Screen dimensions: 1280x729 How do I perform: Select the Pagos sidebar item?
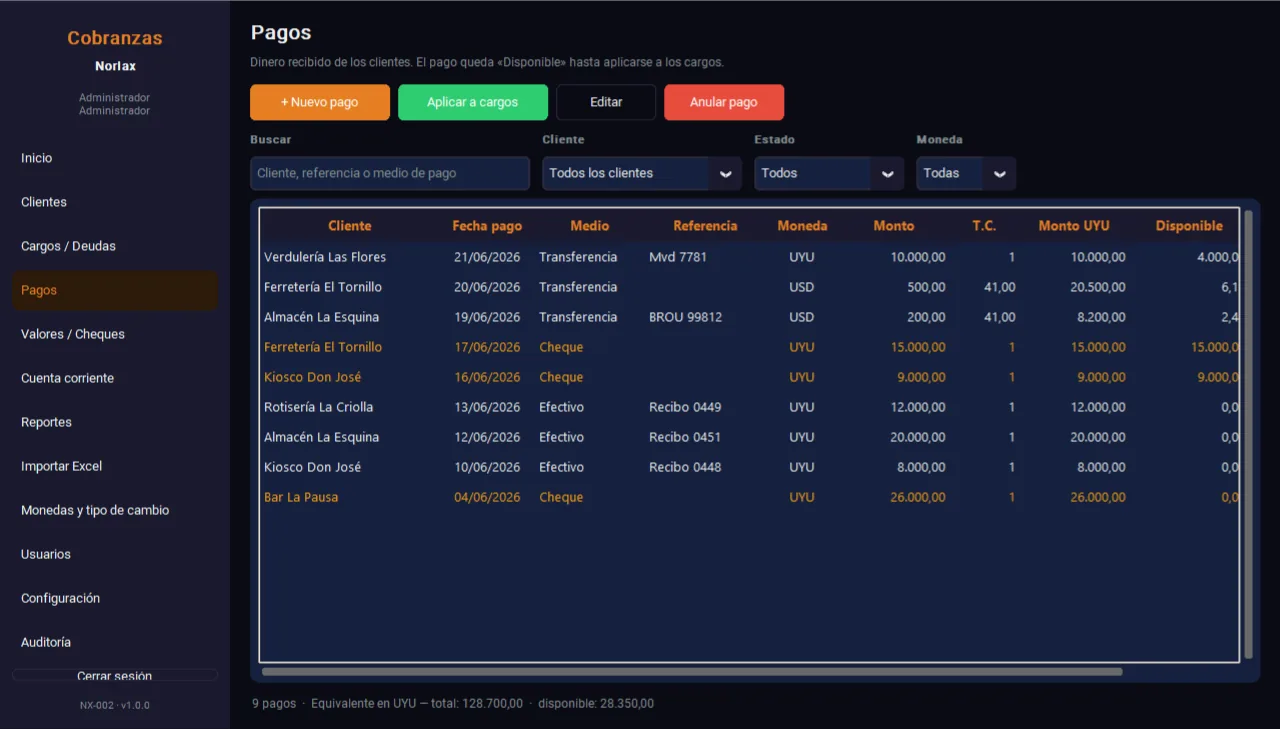point(115,290)
